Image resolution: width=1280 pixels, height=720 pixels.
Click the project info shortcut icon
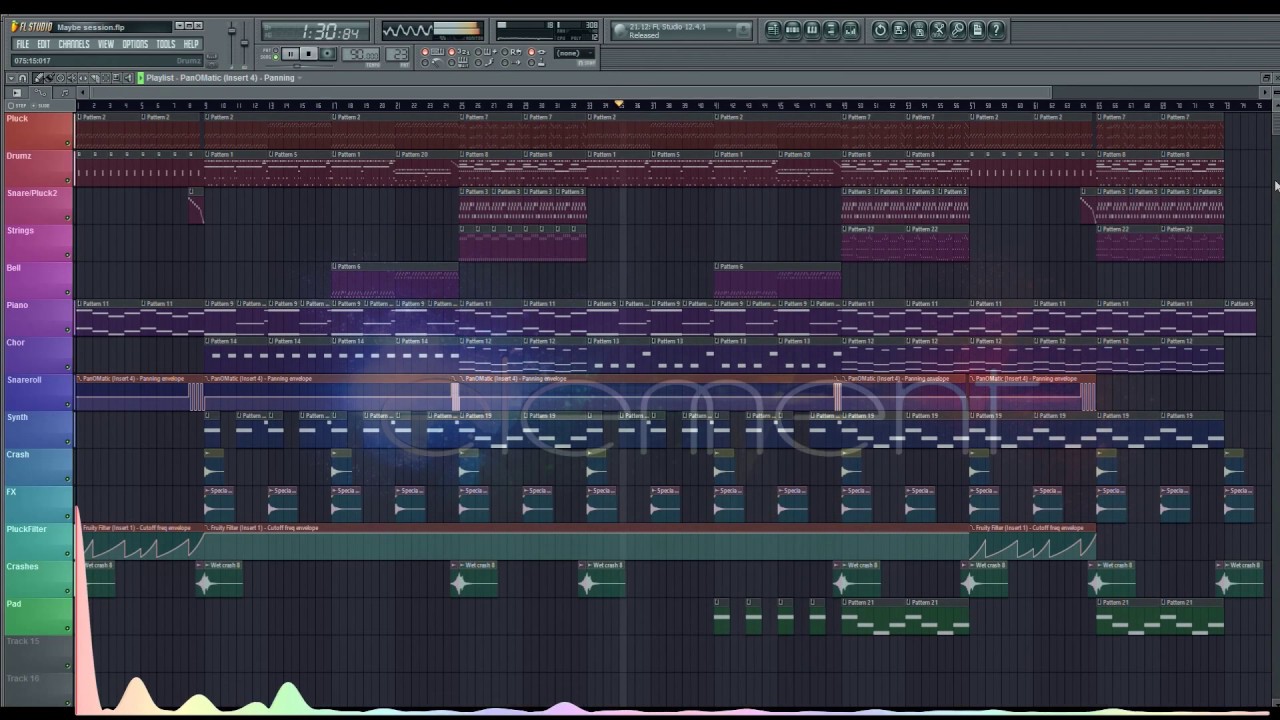pyautogui.click(x=977, y=30)
